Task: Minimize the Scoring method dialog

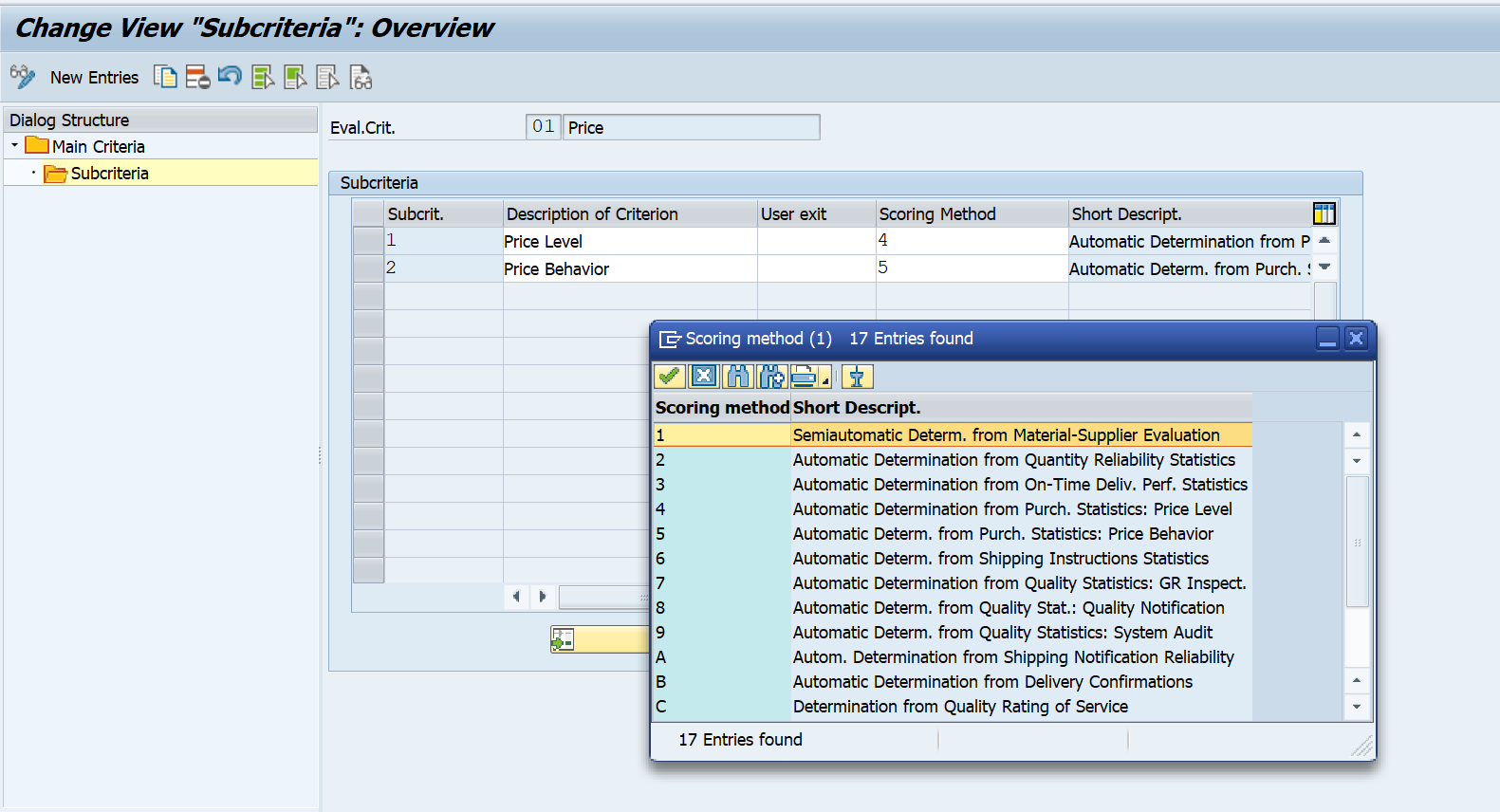Action: tap(1327, 338)
